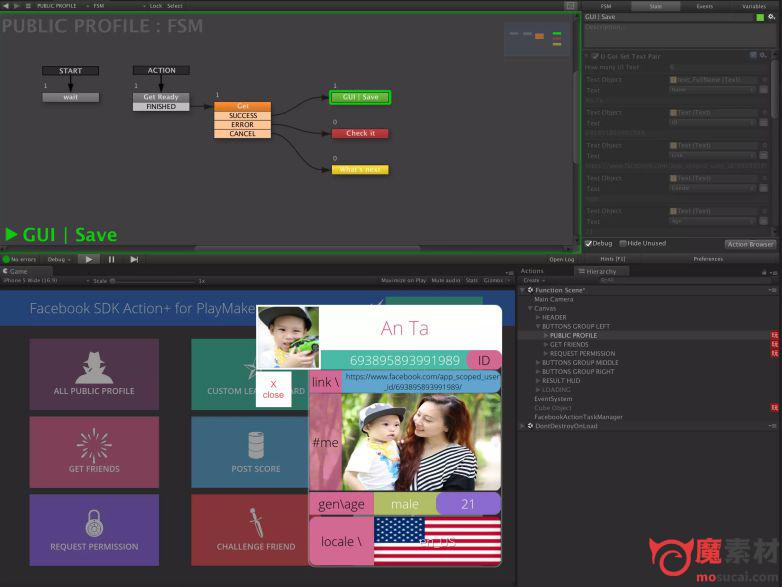The width and height of the screenshot is (782, 587).
Task: Click the Step button in FSM editor
Action: click(134, 259)
